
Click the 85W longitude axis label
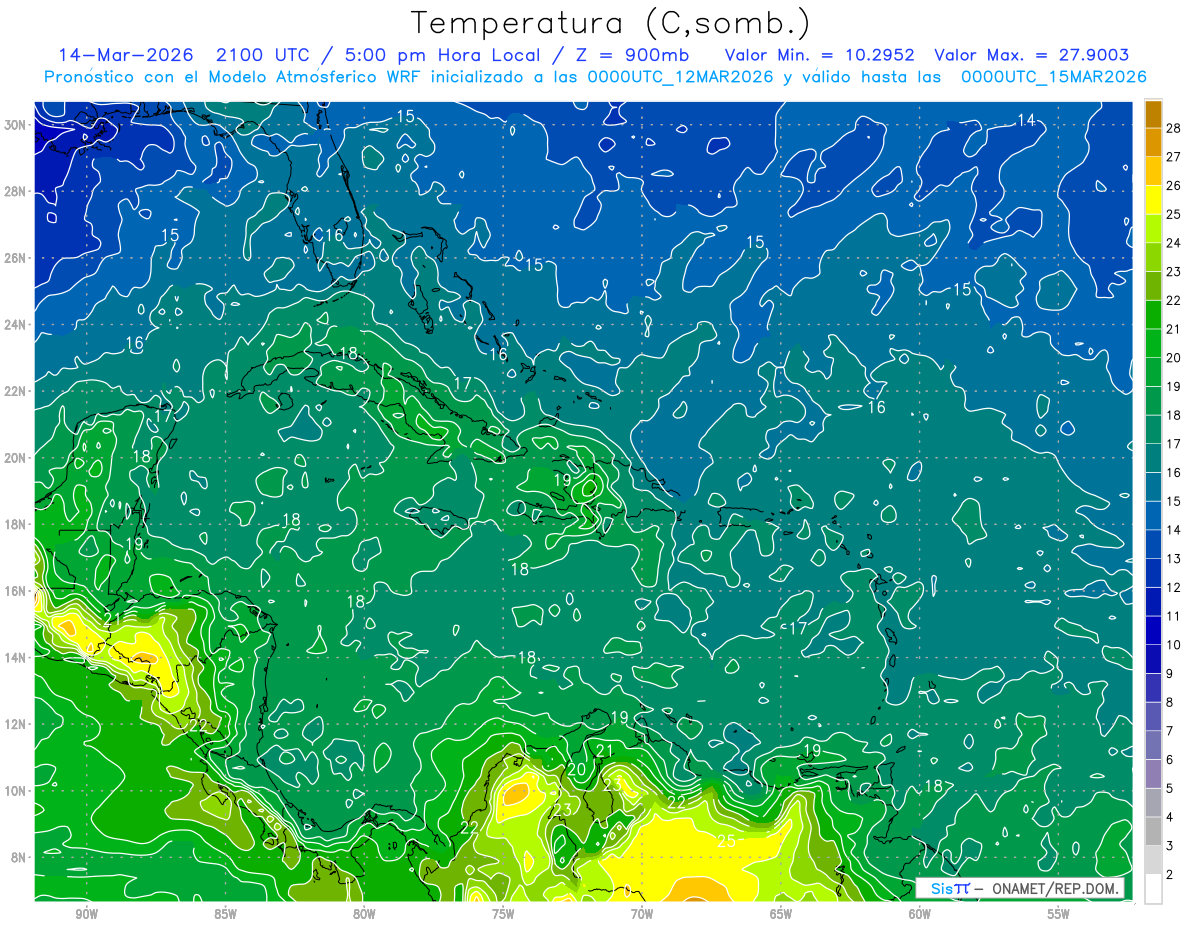pyautogui.click(x=225, y=913)
